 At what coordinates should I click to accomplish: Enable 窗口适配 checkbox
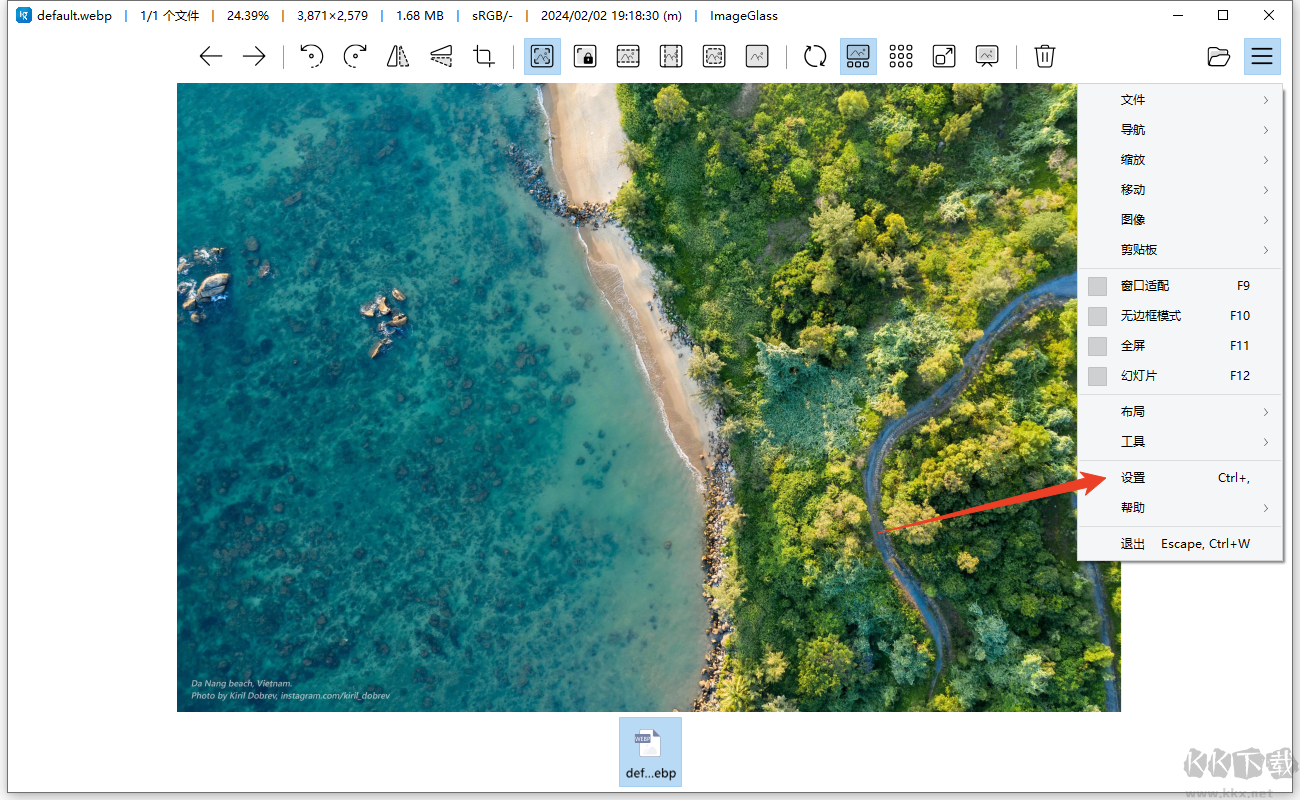click(x=1098, y=286)
